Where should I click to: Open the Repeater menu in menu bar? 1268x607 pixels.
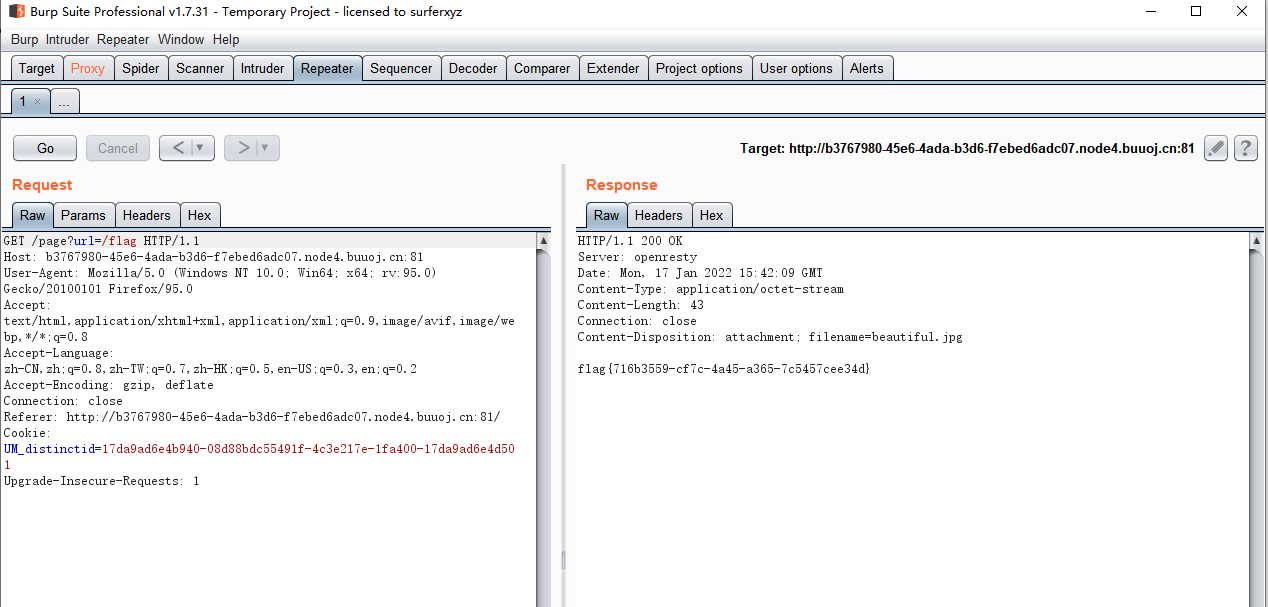tap(123, 40)
